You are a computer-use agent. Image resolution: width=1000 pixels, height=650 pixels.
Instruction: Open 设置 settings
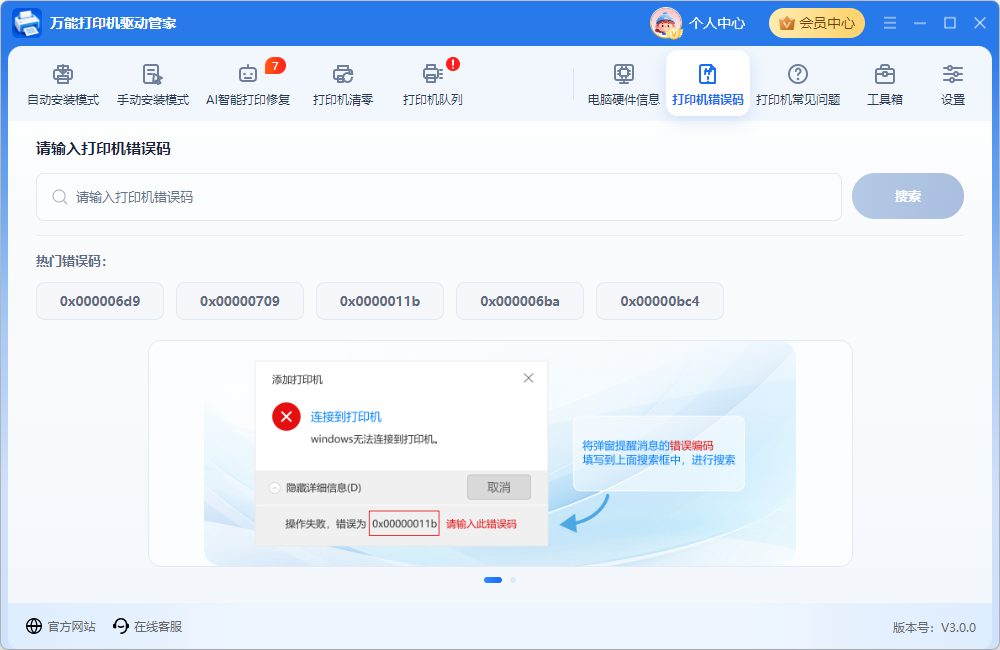953,84
